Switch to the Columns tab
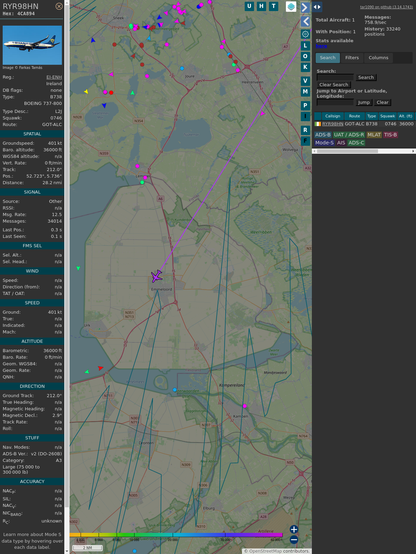The height and width of the screenshot is (554, 416). pos(378,58)
